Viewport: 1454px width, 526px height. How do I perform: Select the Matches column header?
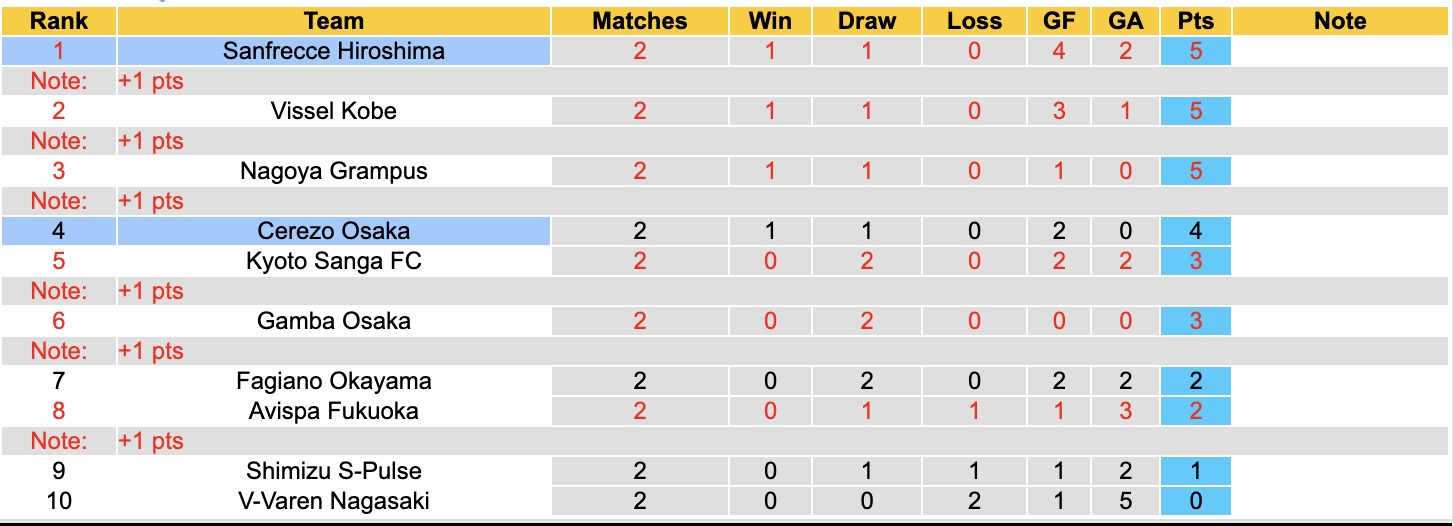(x=640, y=21)
